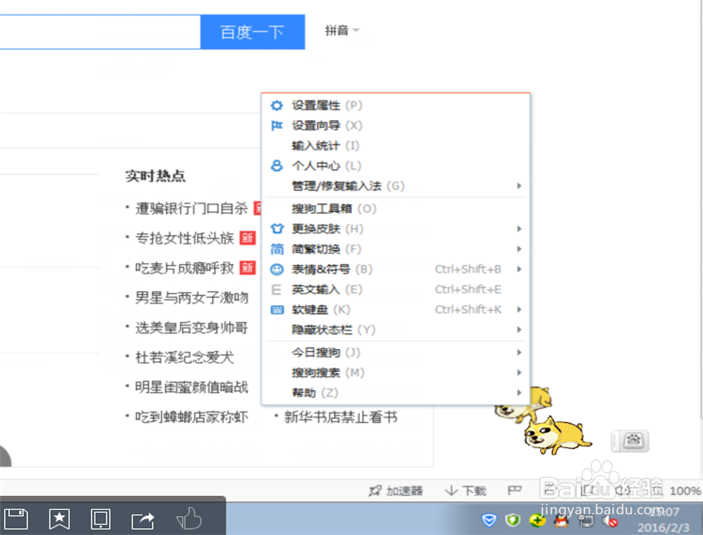This screenshot has width=703, height=535.
Task: Click the flag icon in browser status bar
Action: pyautogui.click(x=514, y=490)
